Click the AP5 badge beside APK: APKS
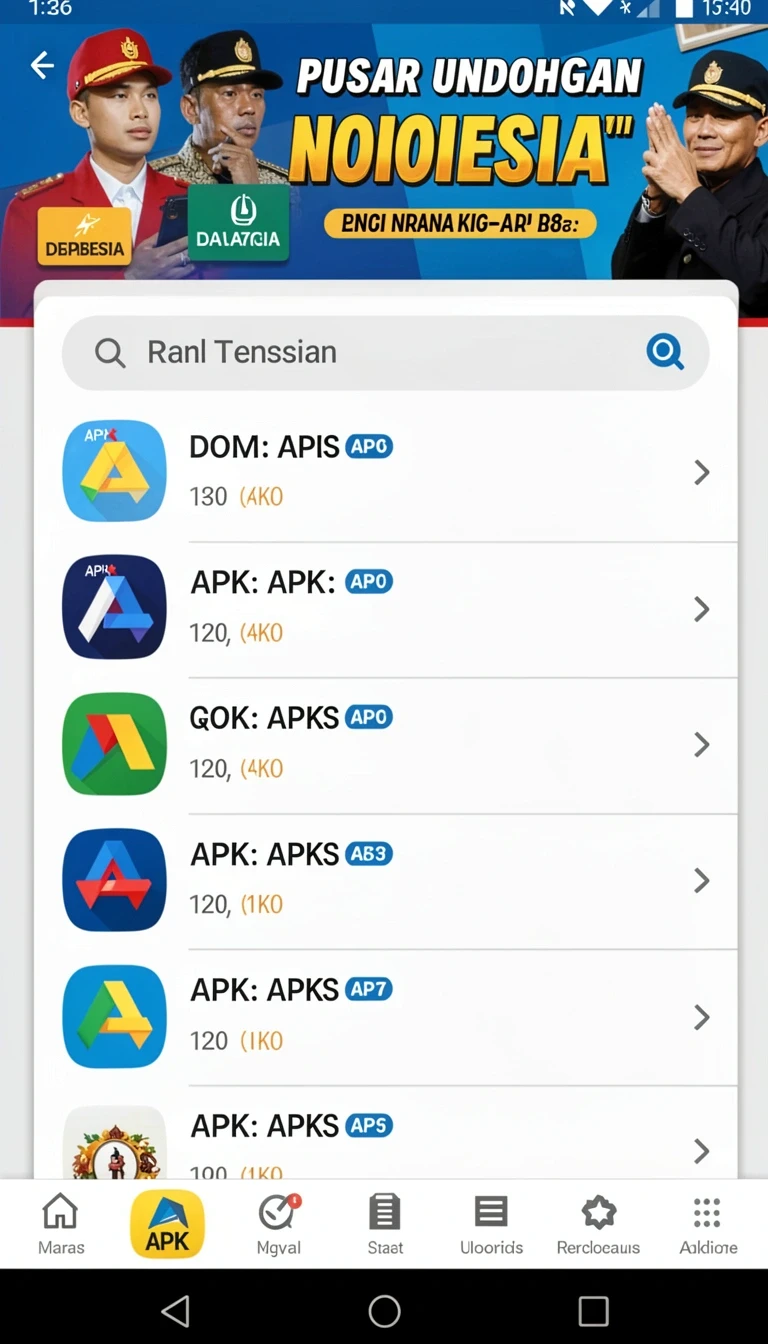The image size is (768, 1344). [x=369, y=1126]
